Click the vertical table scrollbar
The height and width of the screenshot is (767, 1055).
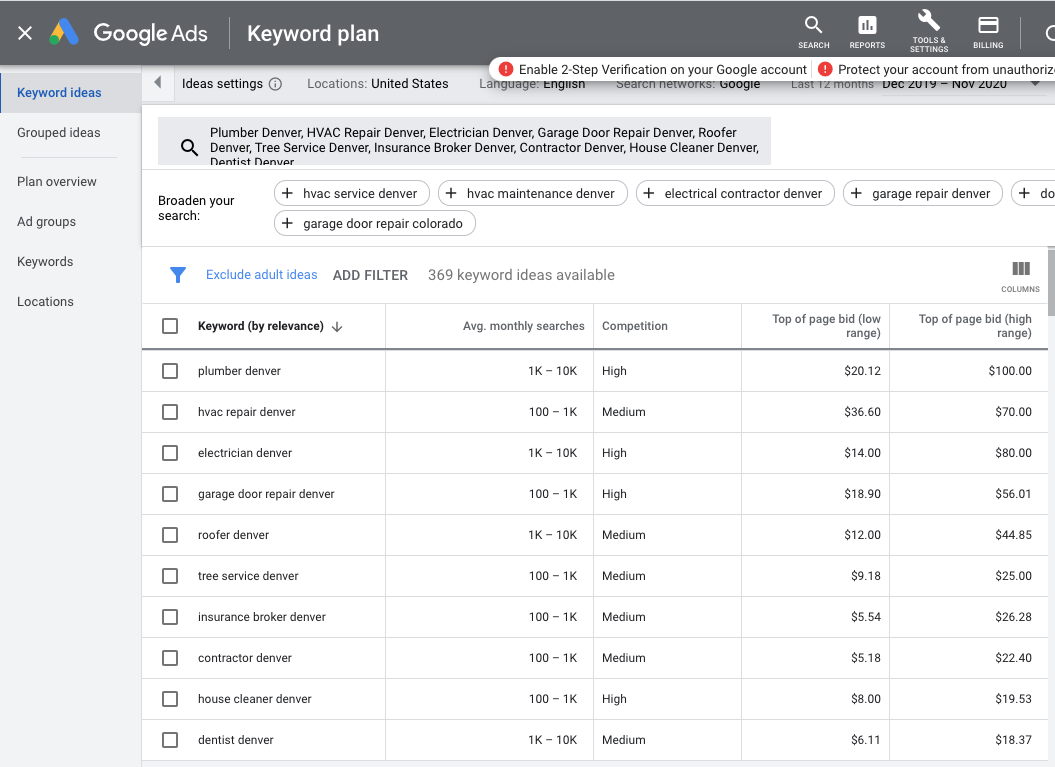(1051, 283)
